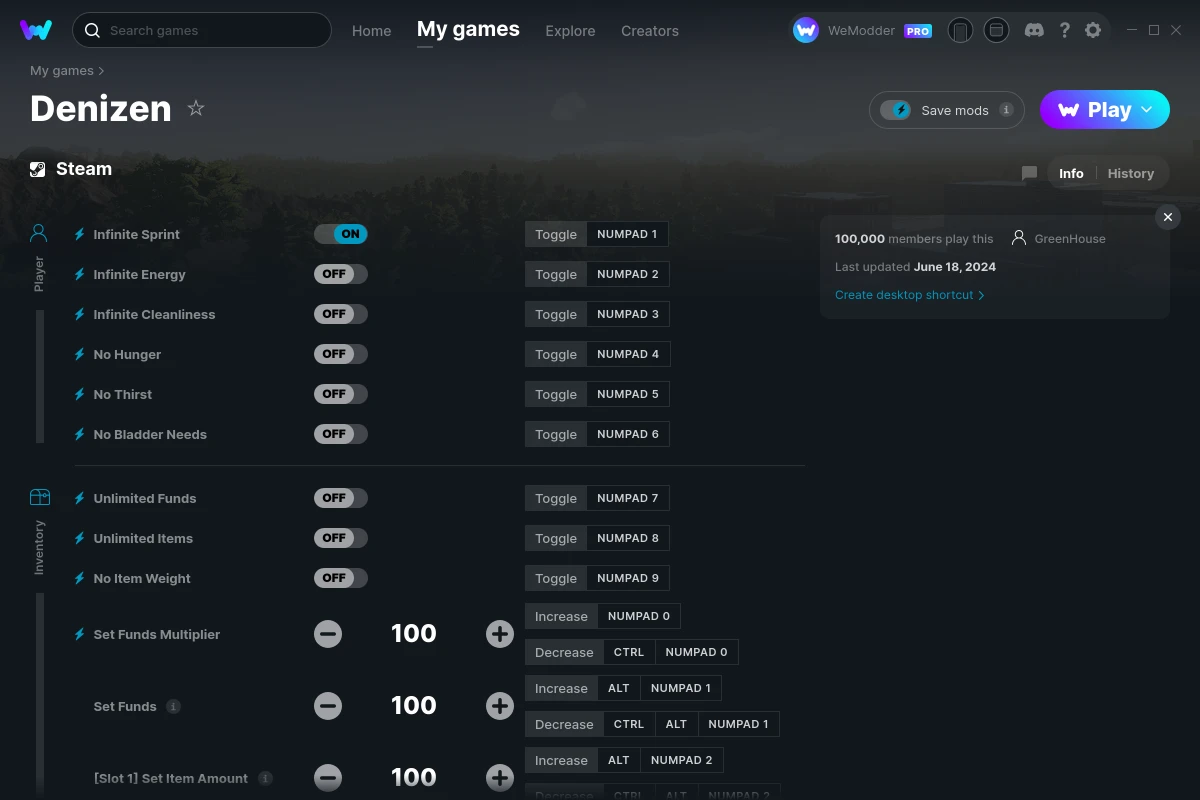
Task: Increase Set Funds Multiplier with plus button
Action: (499, 633)
